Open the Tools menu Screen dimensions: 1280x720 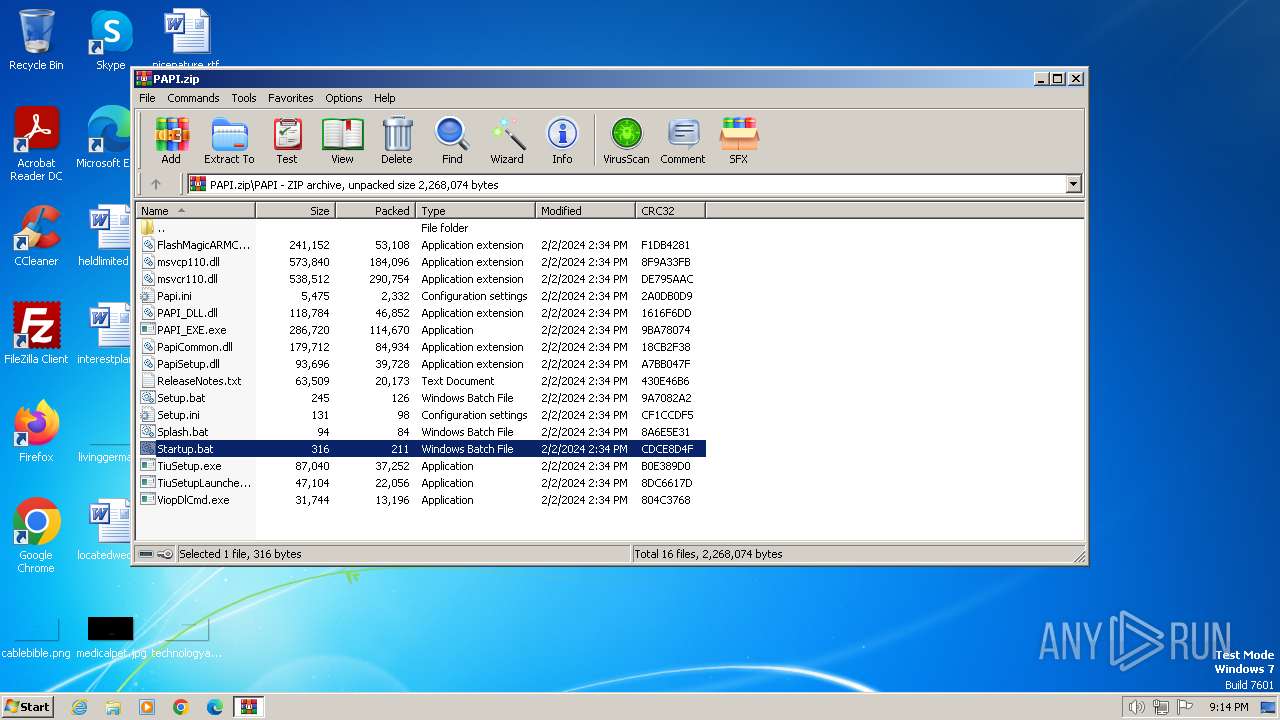point(244,98)
